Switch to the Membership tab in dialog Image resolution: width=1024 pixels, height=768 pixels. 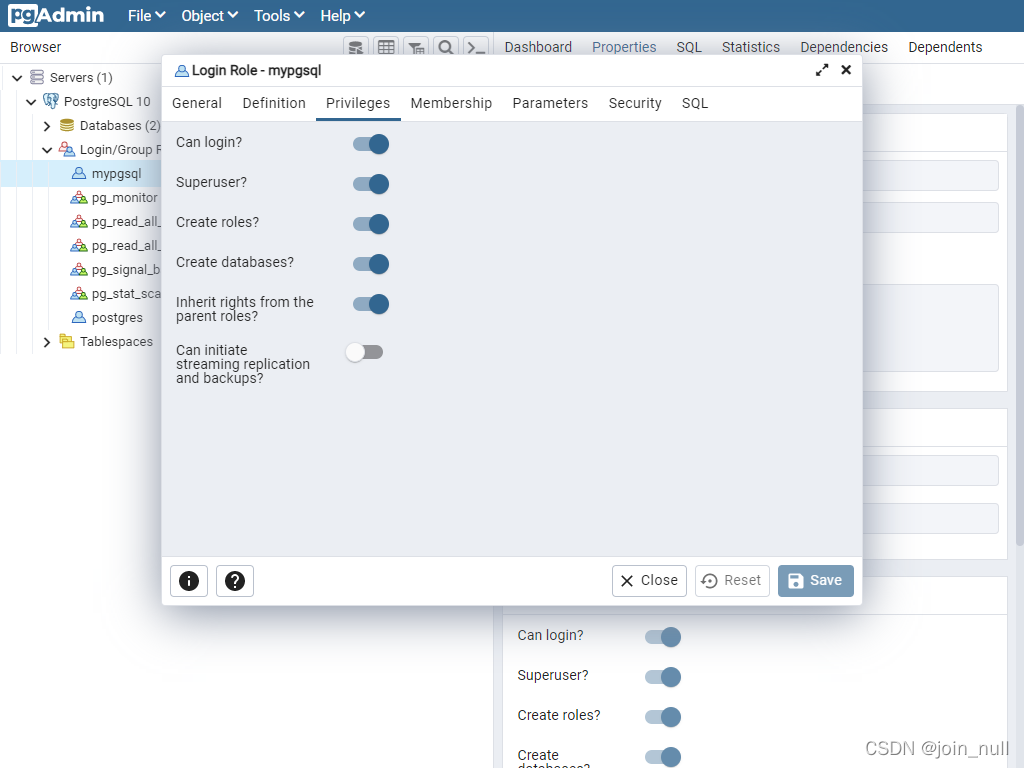tap(451, 103)
